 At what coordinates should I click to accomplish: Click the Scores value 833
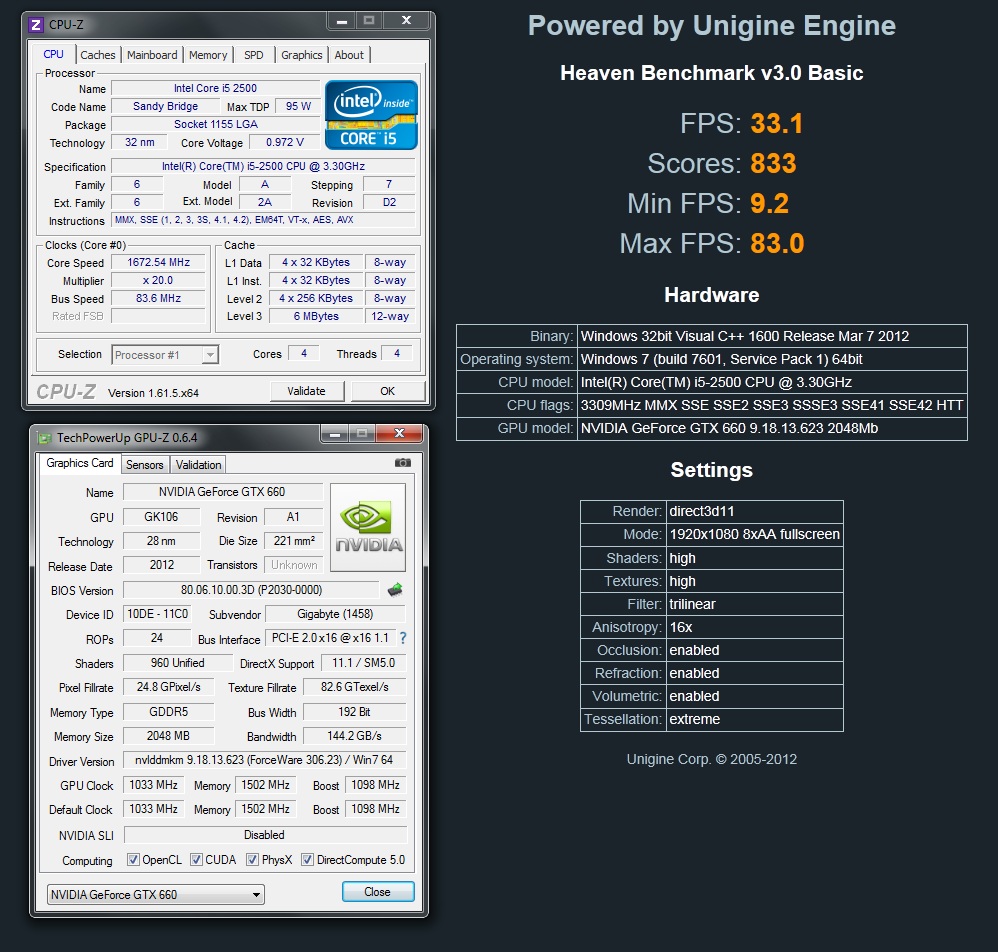click(773, 164)
